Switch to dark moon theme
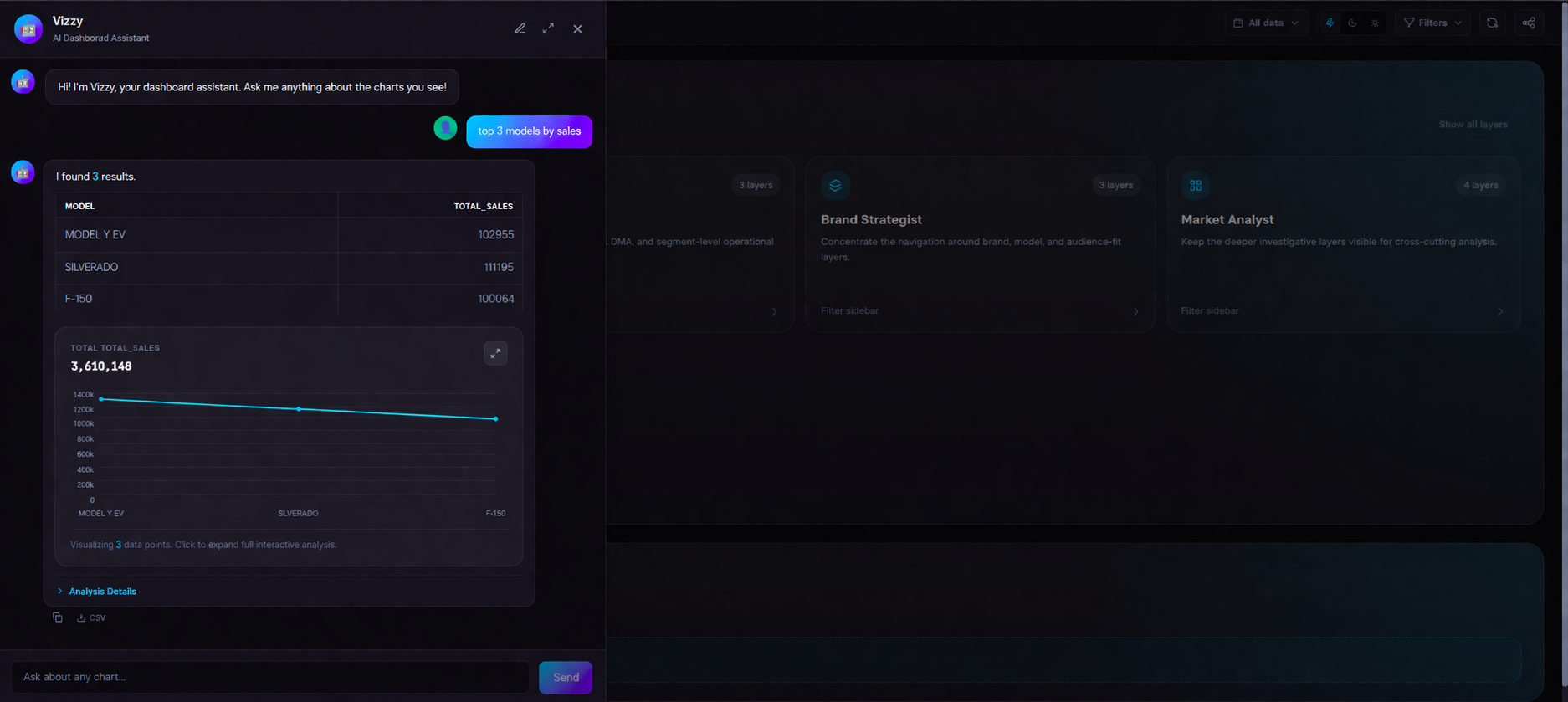1568x702 pixels. coord(1352,23)
